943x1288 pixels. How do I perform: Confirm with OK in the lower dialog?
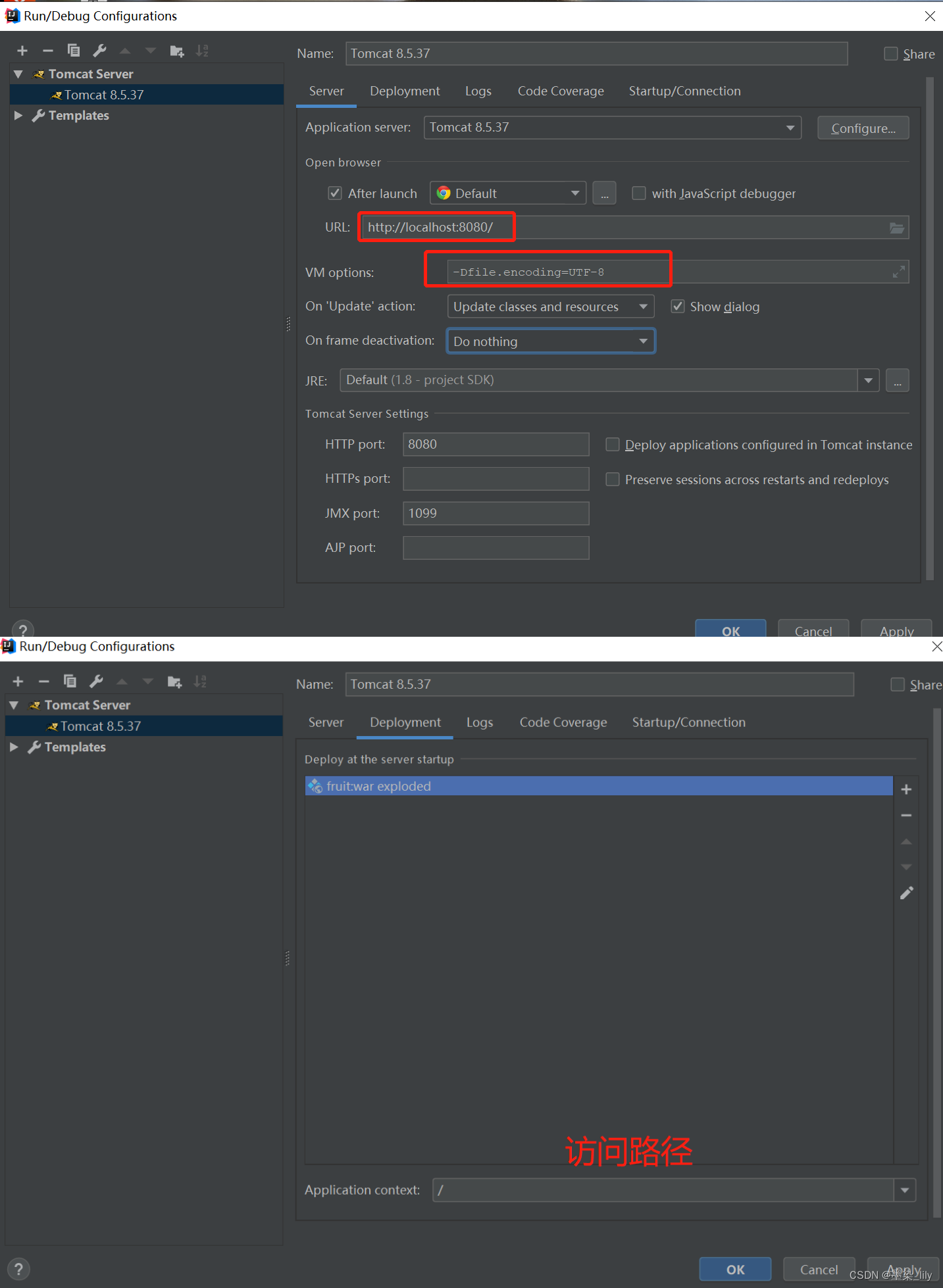[735, 1270]
